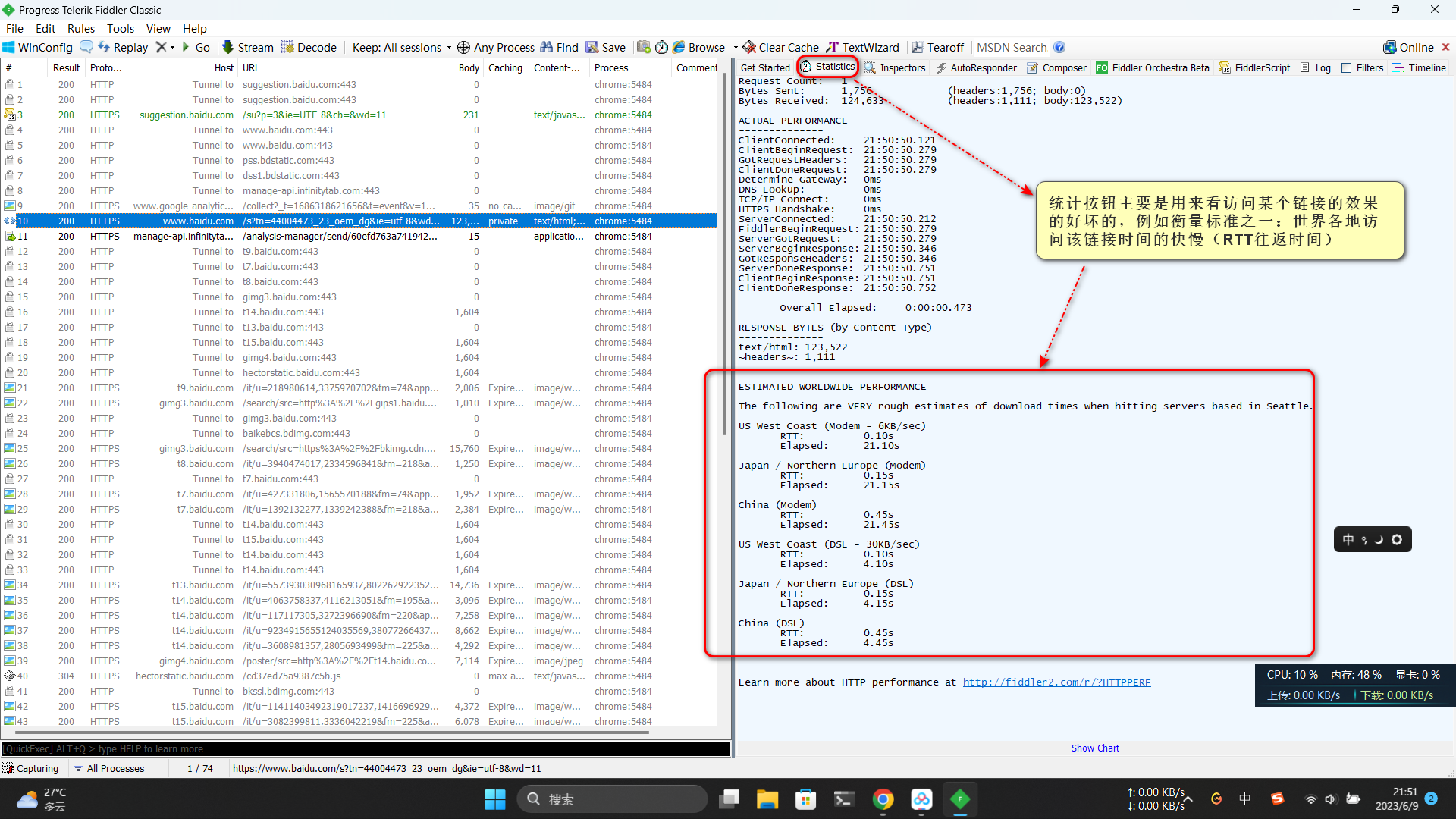This screenshot has height=819, width=1456.
Task: Switch to Inspectors tab
Action: [895, 67]
